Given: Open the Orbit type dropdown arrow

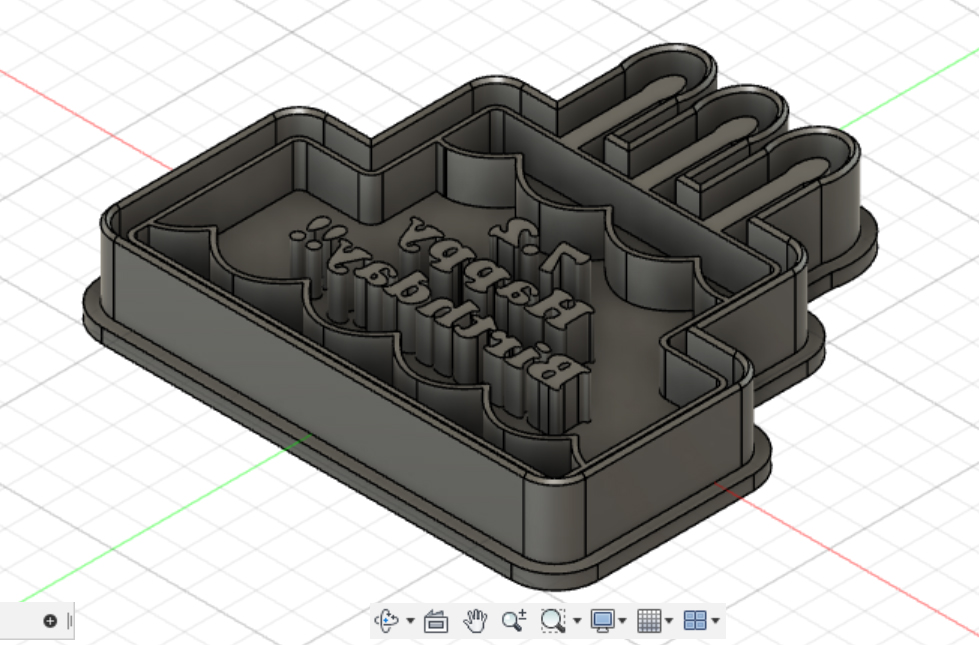Looking at the screenshot, I should pos(410,621).
